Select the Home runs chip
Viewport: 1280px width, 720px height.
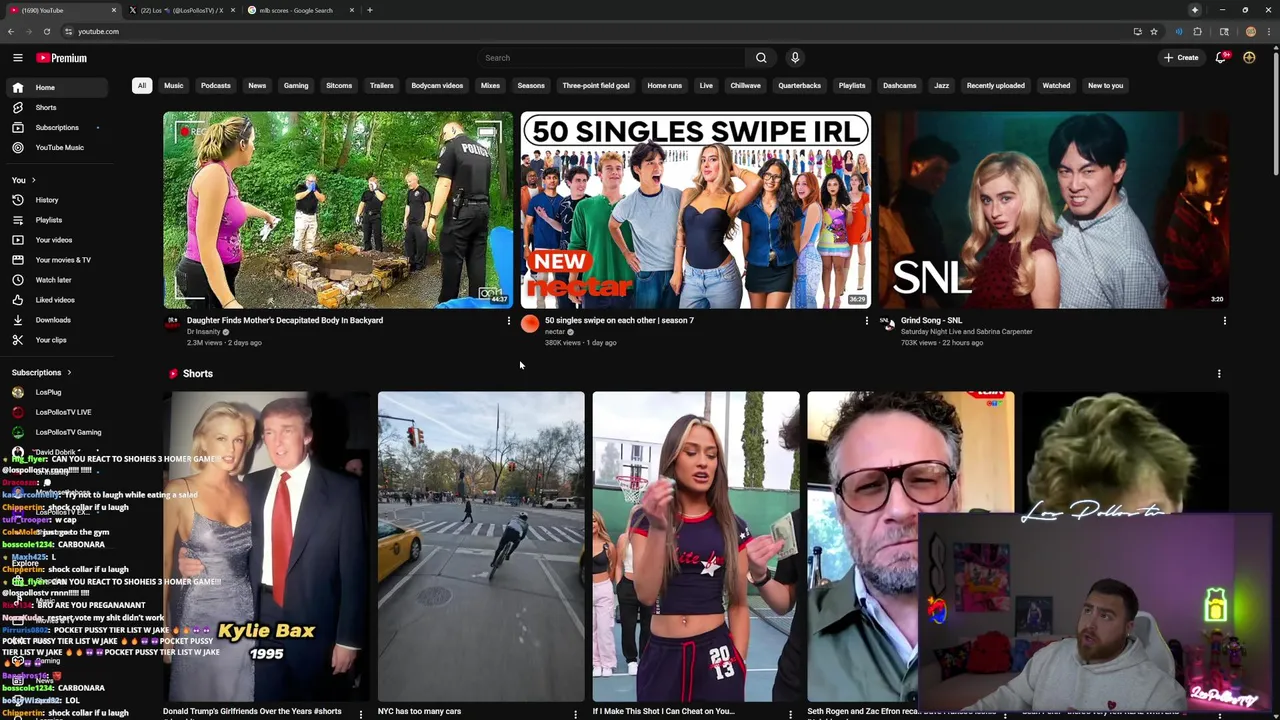pos(664,85)
